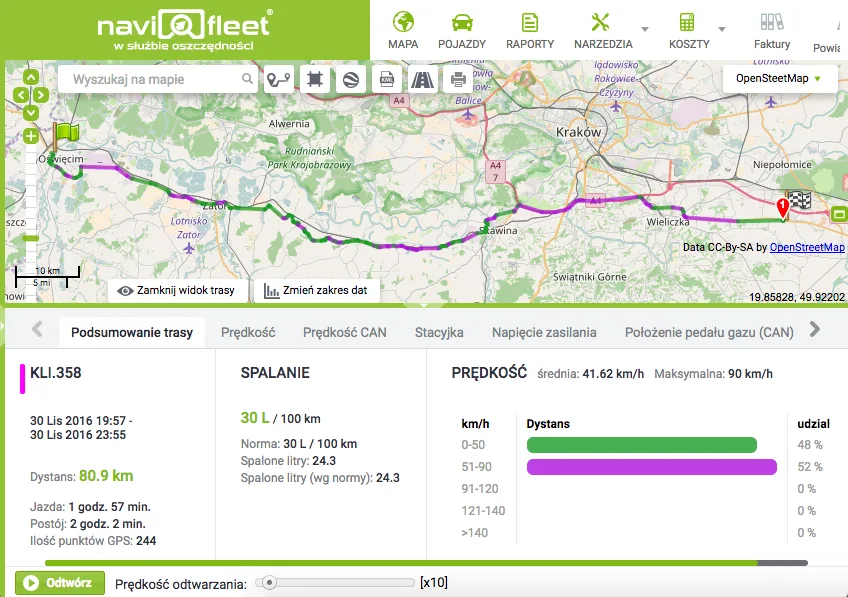848x597 pixels.
Task: Switch to Prędkość tab
Action: click(248, 332)
